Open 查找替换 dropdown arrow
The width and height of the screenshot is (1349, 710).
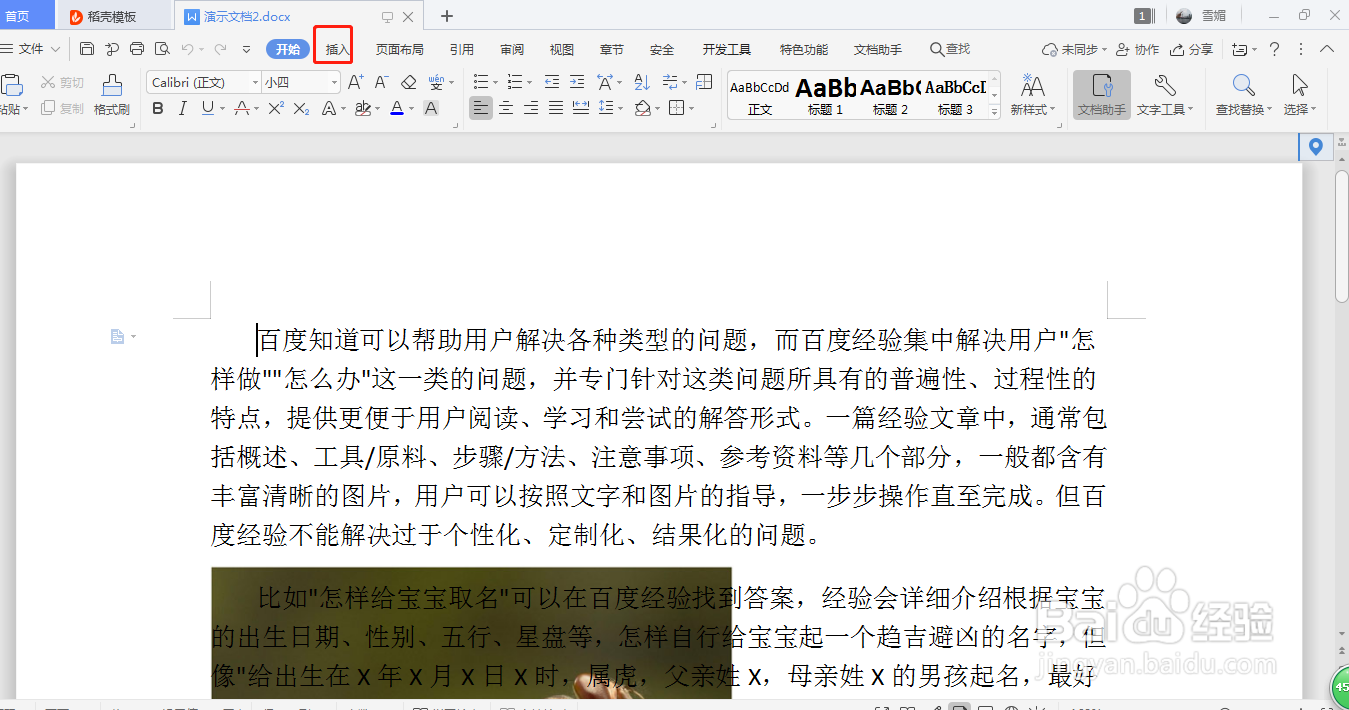pyautogui.click(x=1269, y=110)
